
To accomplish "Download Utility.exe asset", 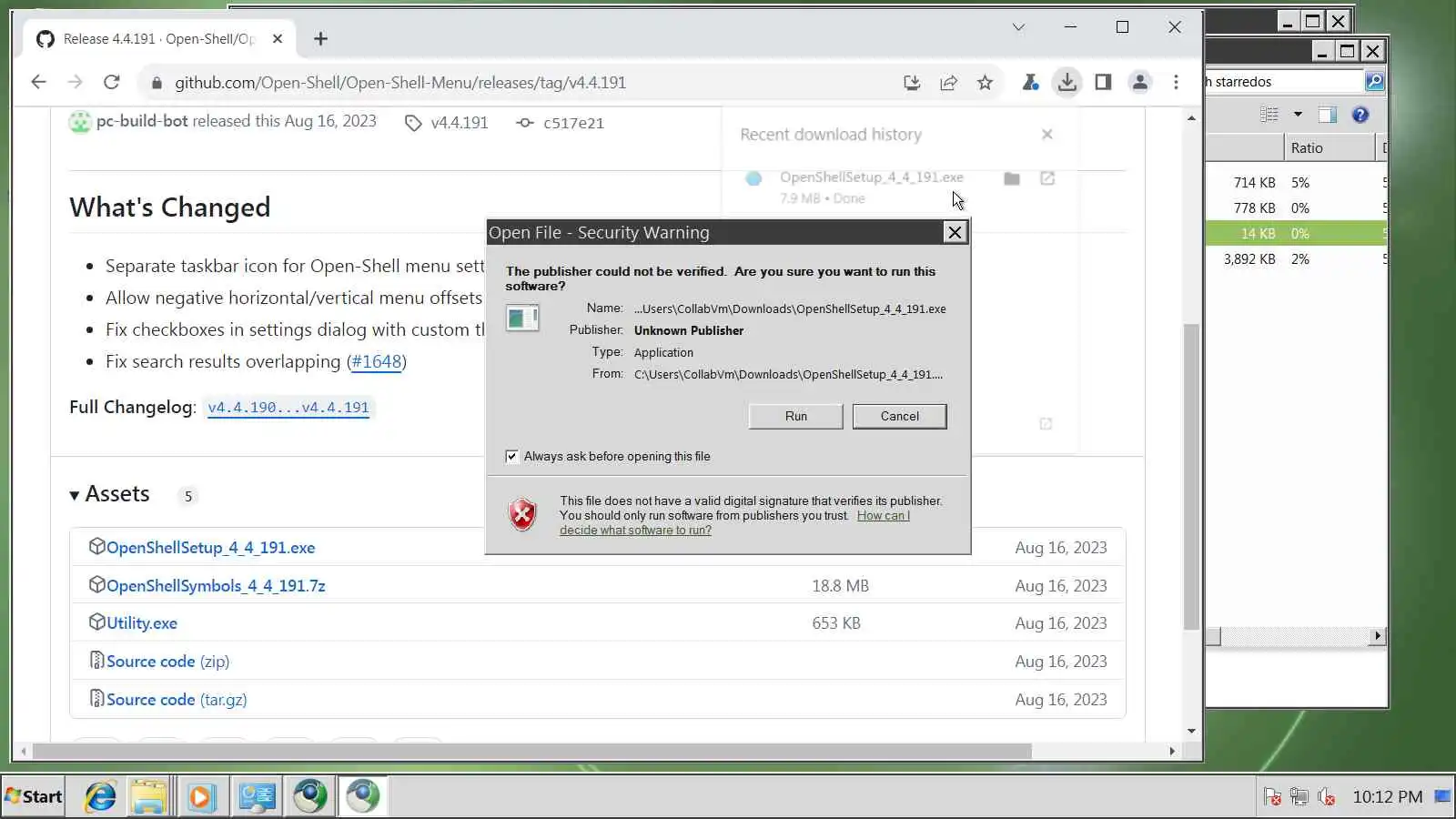I will [142, 623].
